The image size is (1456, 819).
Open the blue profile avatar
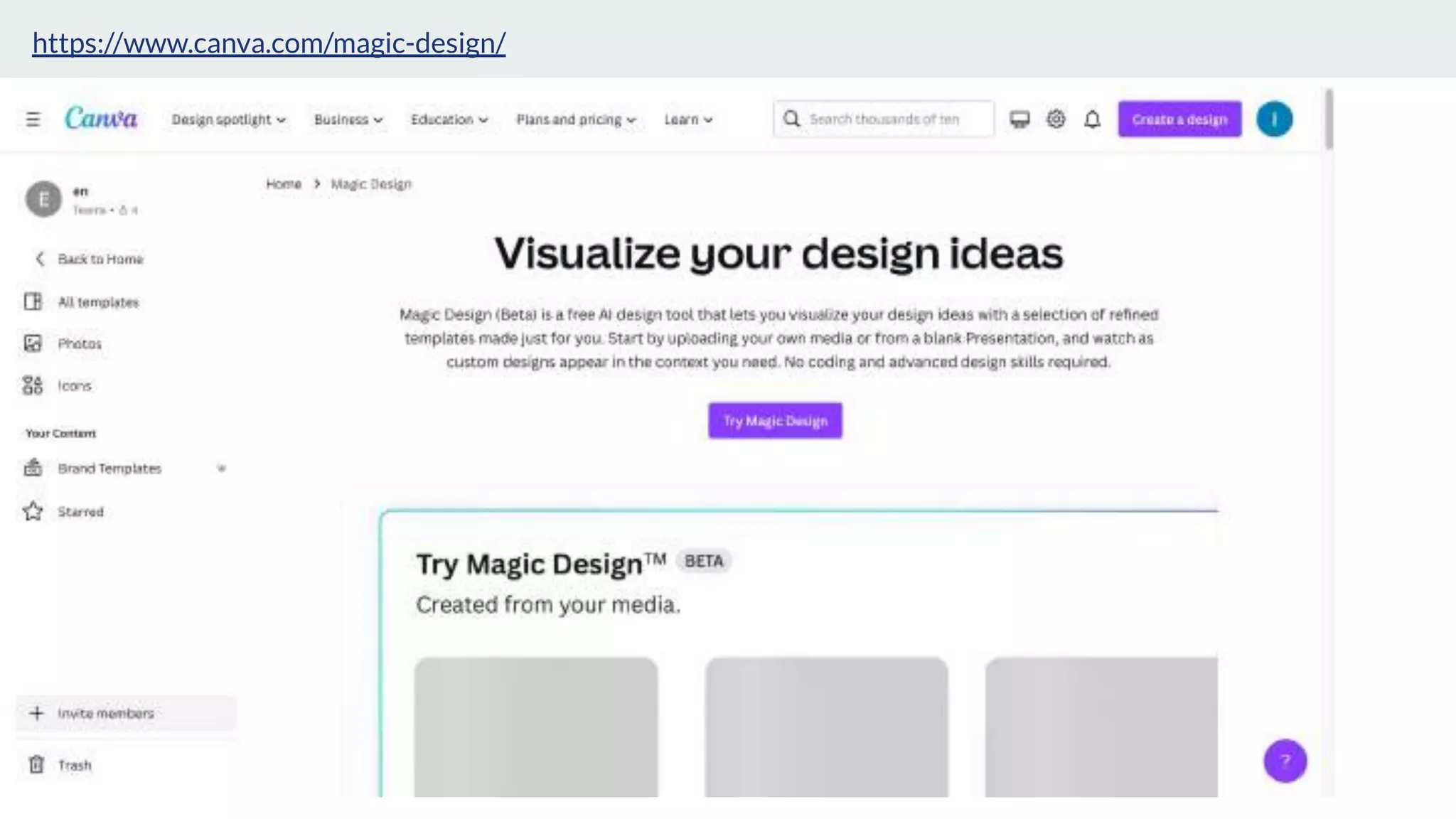tap(1274, 119)
